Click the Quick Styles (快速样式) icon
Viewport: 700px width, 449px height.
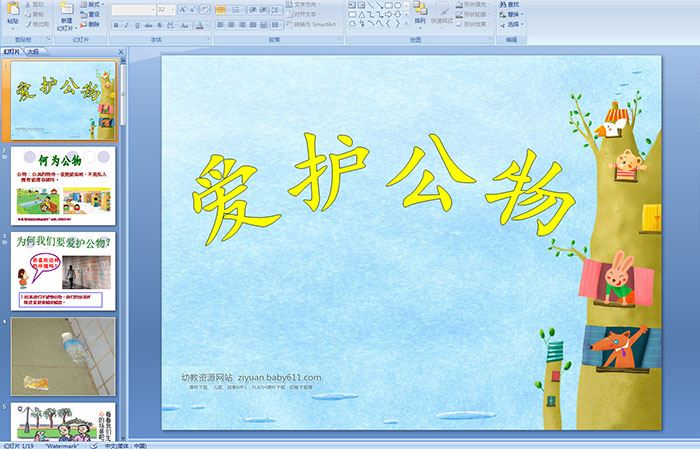click(443, 12)
